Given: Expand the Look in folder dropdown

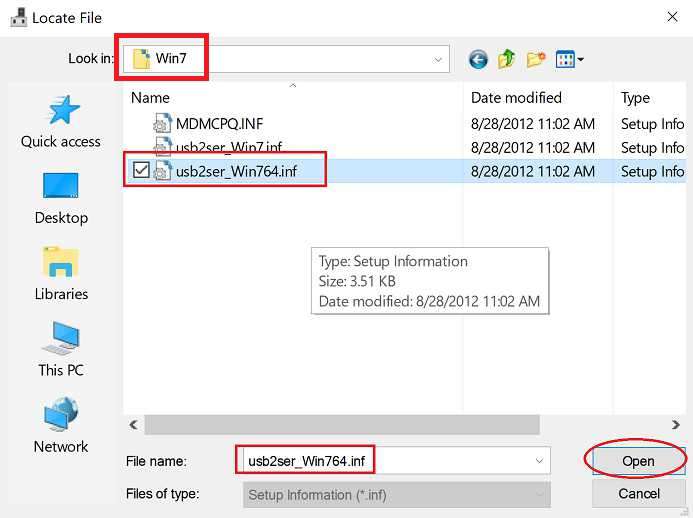Looking at the screenshot, I should point(438,60).
